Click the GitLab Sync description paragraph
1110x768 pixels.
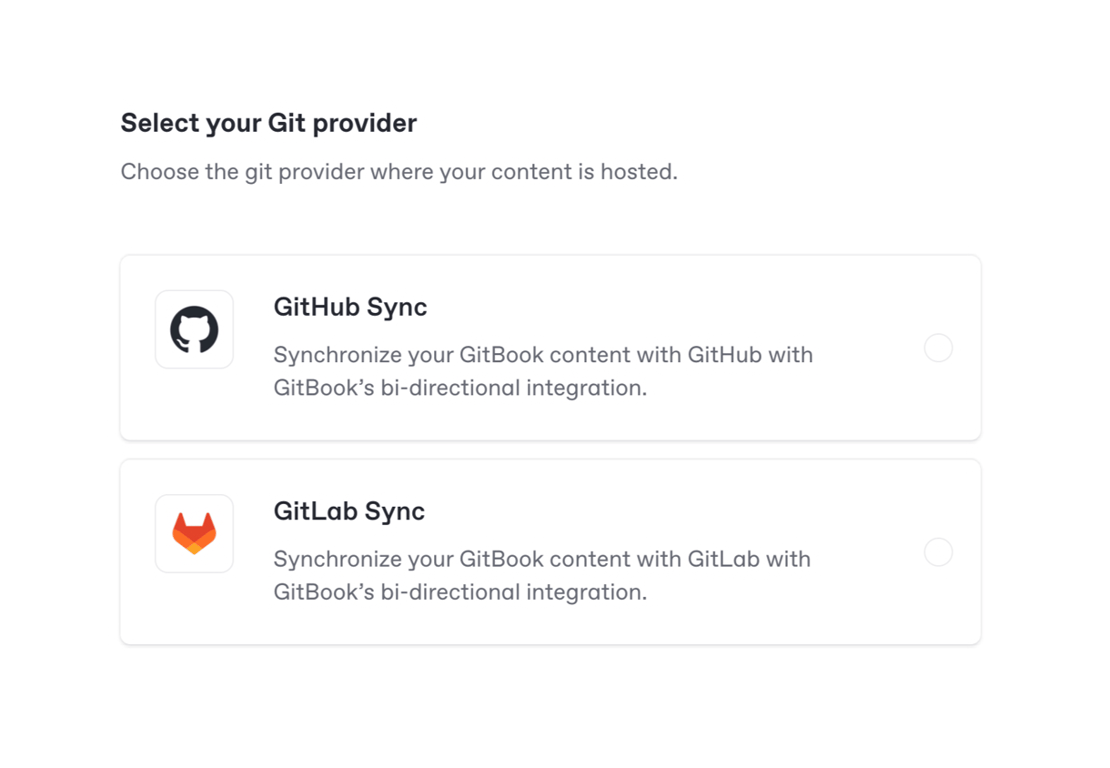542,575
